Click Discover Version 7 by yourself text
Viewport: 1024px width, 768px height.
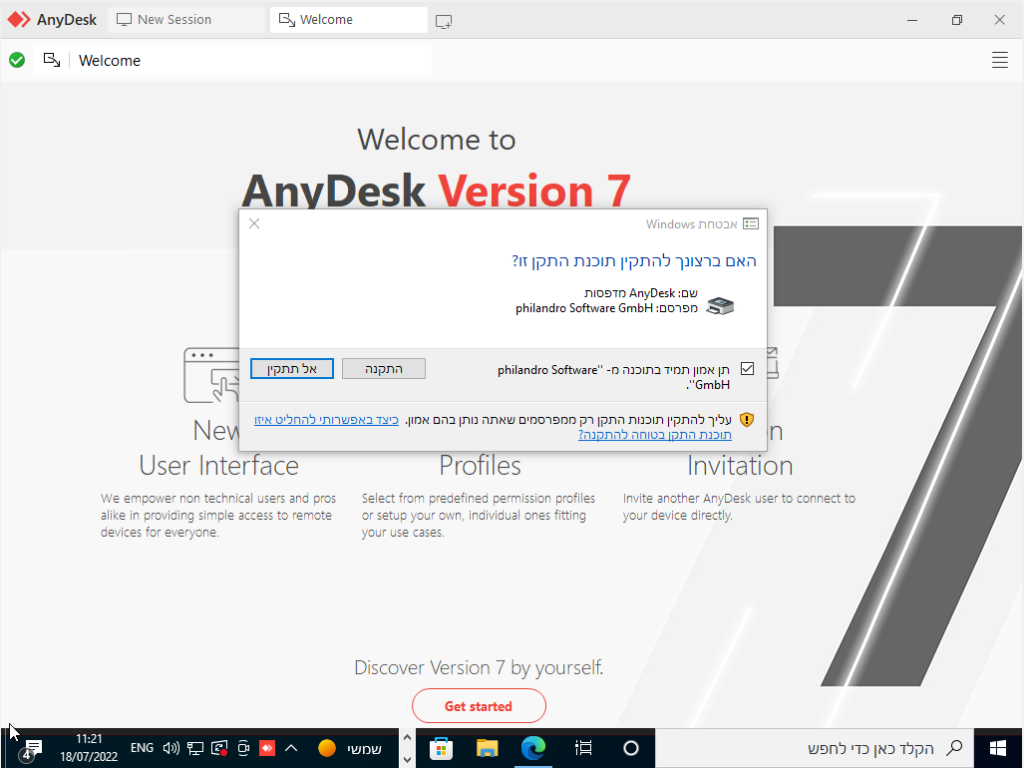click(x=479, y=667)
